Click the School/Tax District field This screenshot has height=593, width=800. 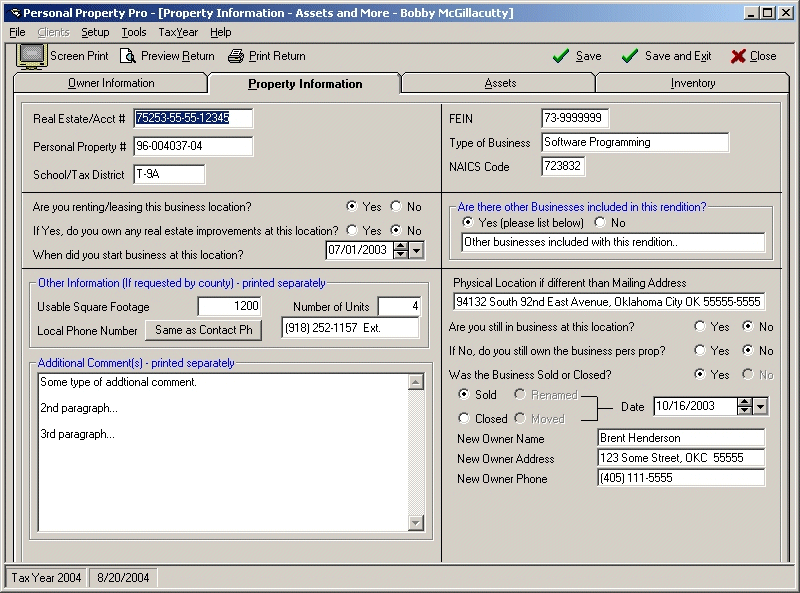coord(169,175)
